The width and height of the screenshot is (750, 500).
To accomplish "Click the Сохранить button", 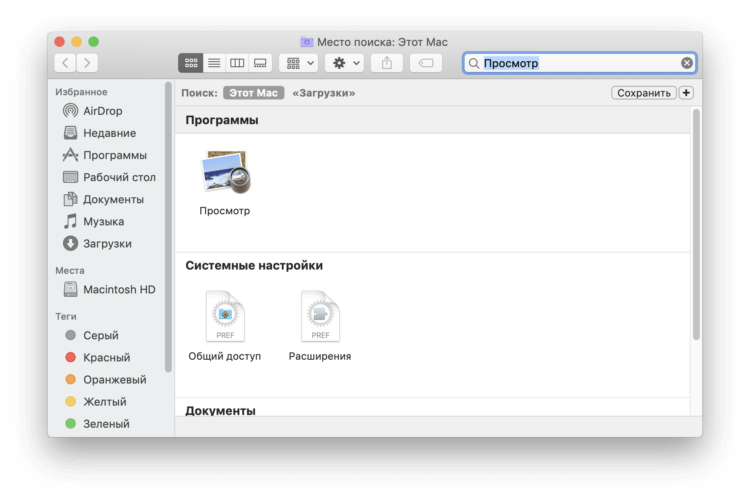I will (x=644, y=93).
